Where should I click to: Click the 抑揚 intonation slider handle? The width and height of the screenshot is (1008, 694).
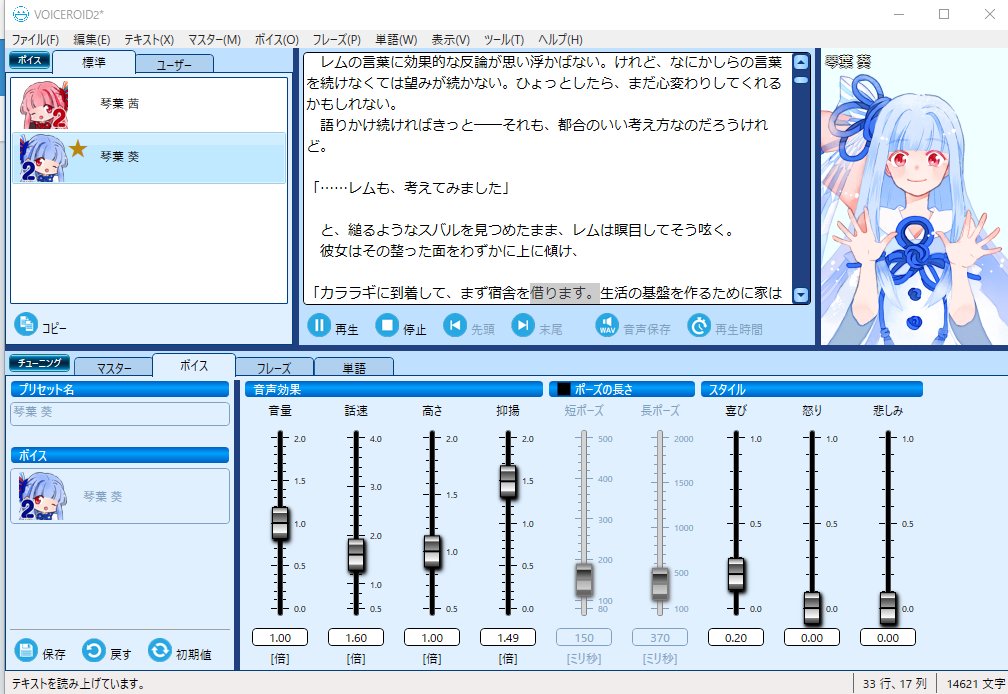[x=508, y=481]
